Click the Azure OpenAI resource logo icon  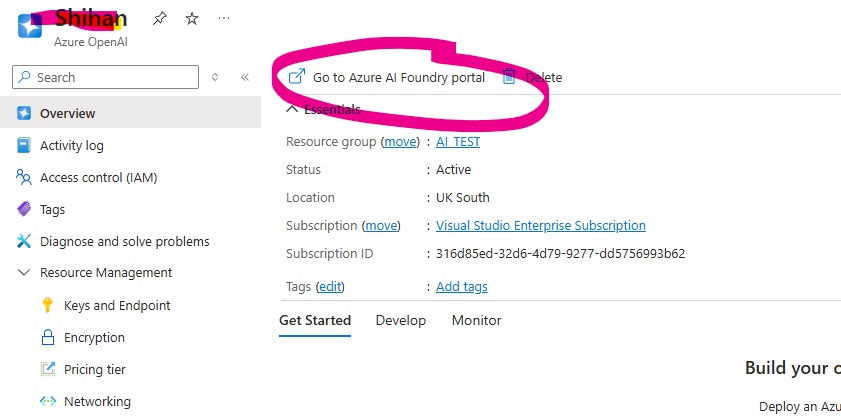coord(30,25)
